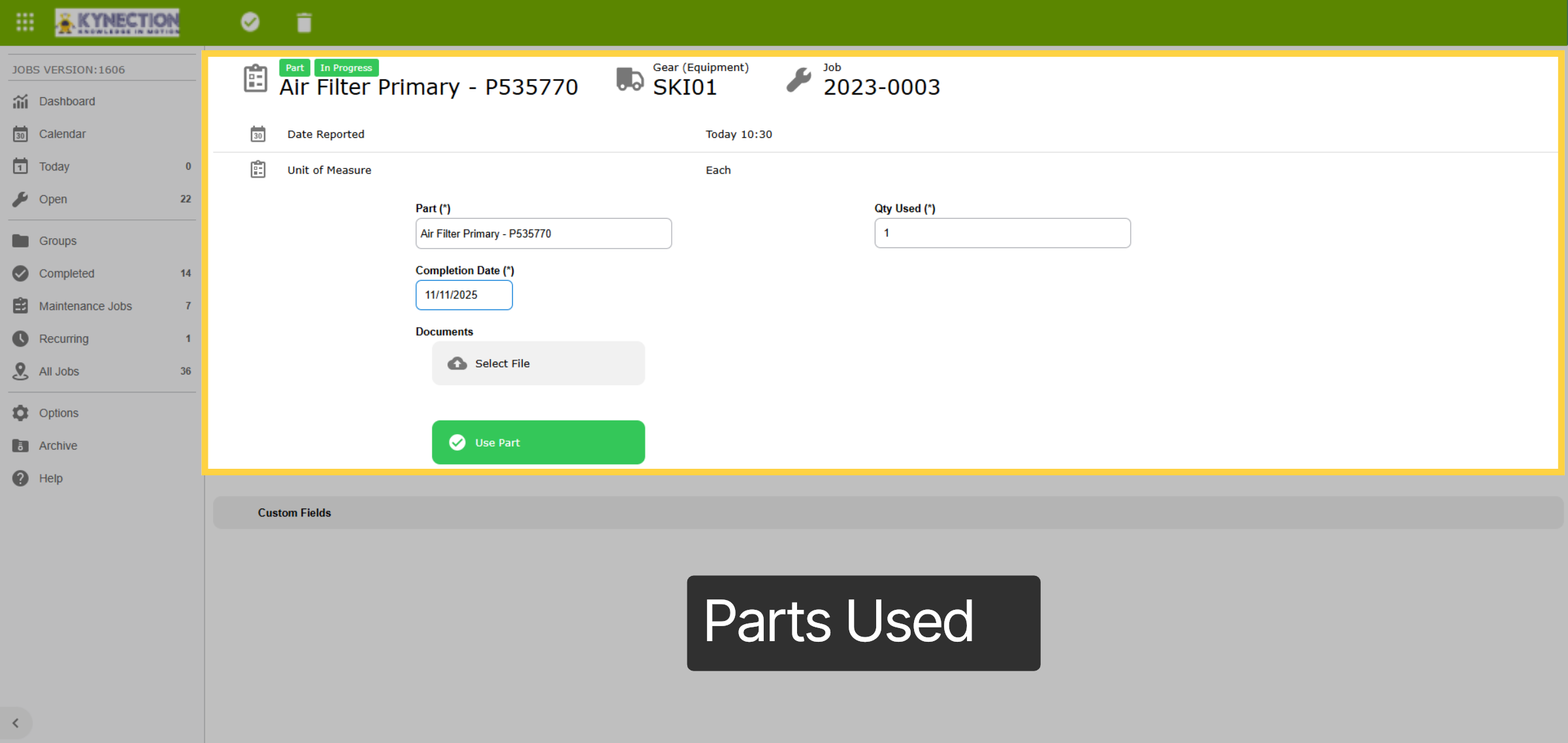Open Maintenance Jobs list
This screenshot has height=743, width=1568.
point(102,306)
